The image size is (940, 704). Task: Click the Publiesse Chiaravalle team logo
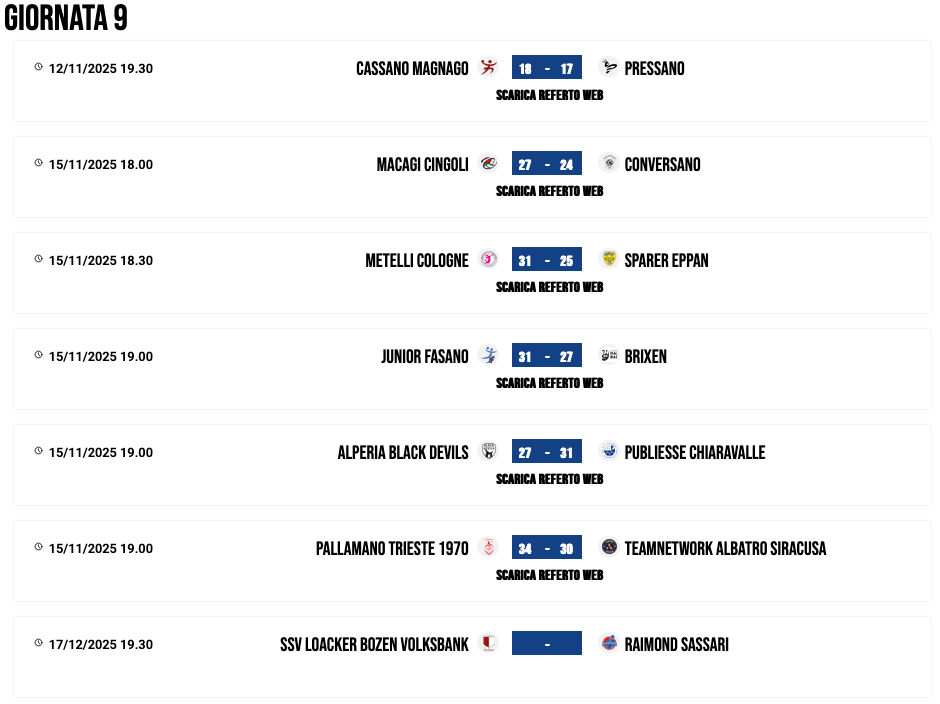click(x=608, y=451)
